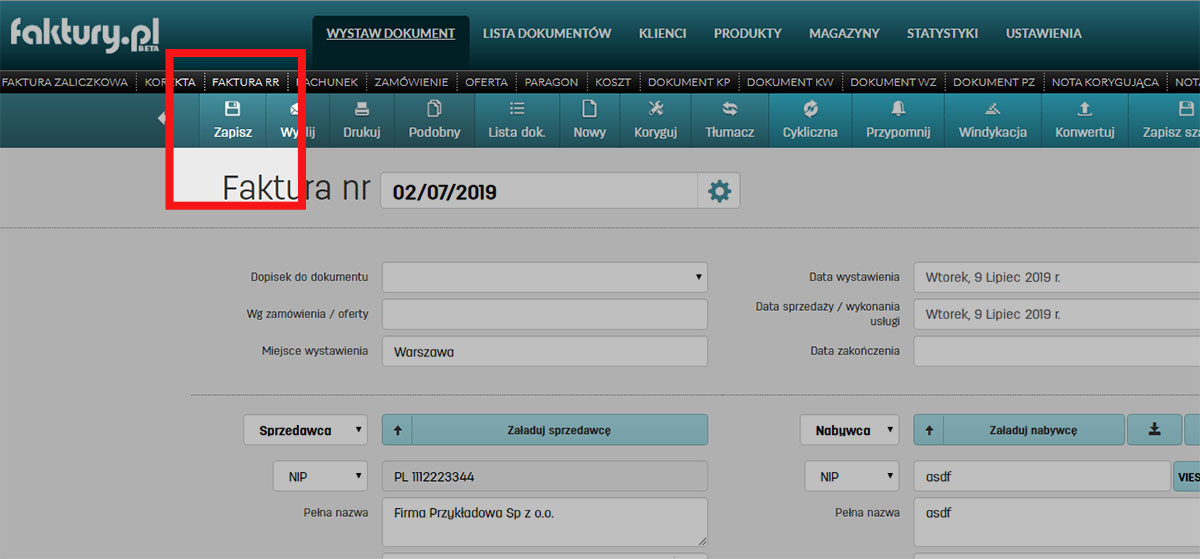Click the Koryguj tools icon
The width and height of the screenshot is (1200, 559).
pos(656,110)
